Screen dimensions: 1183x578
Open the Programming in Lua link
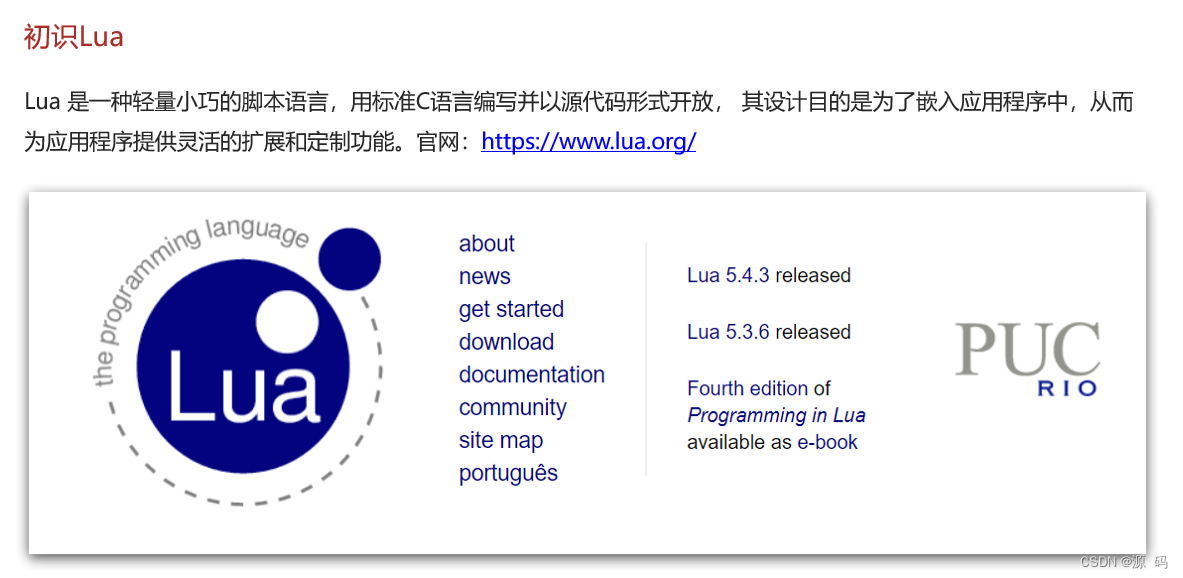click(776, 416)
